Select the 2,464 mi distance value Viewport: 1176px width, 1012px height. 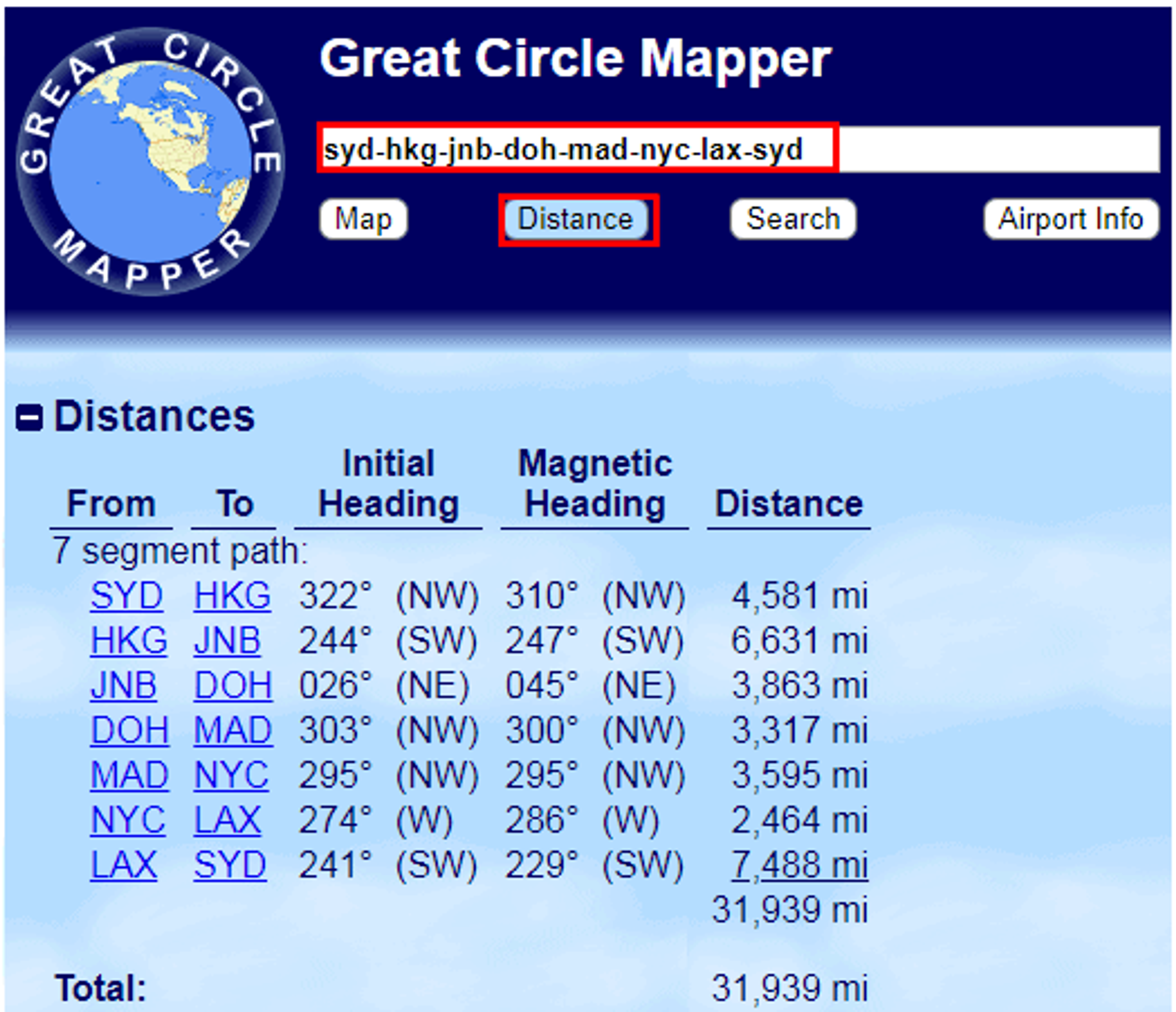[800, 820]
